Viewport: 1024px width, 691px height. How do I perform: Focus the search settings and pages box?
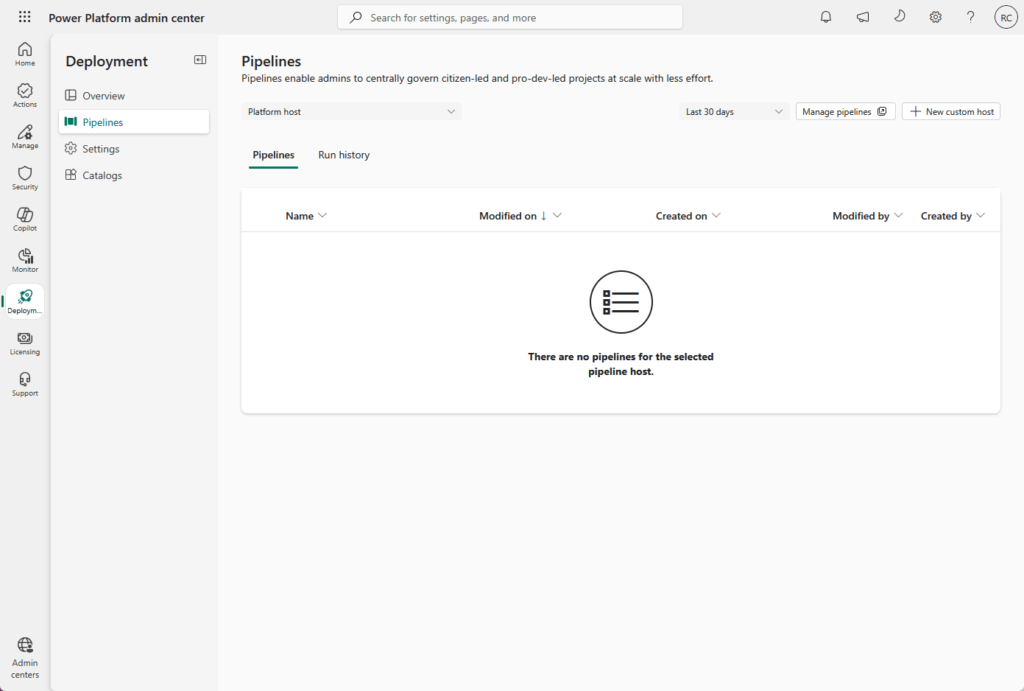[510, 18]
